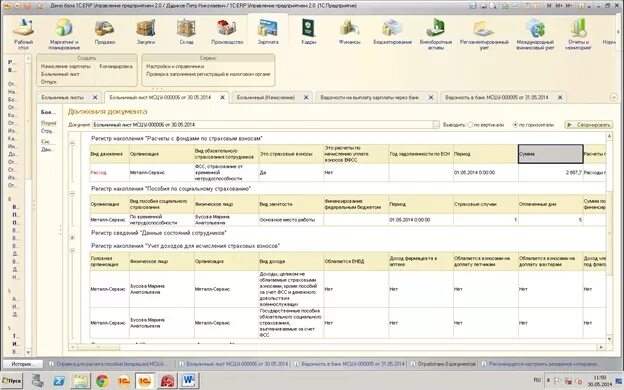Collapse the Учет доходов для исчисления страховых взносов group
Image resolution: width=624 pixels, height=390 pixels.
pyautogui.click(x=72, y=250)
